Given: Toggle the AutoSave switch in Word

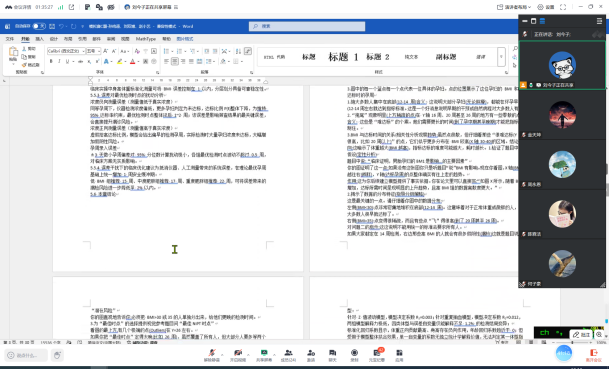Looking at the screenshot, I should coord(39,26).
